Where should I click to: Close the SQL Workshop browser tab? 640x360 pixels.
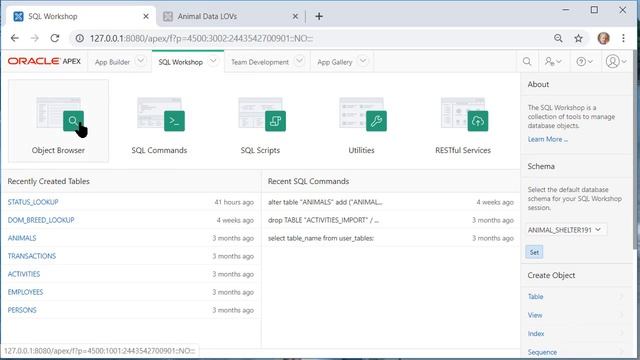(x=146, y=16)
